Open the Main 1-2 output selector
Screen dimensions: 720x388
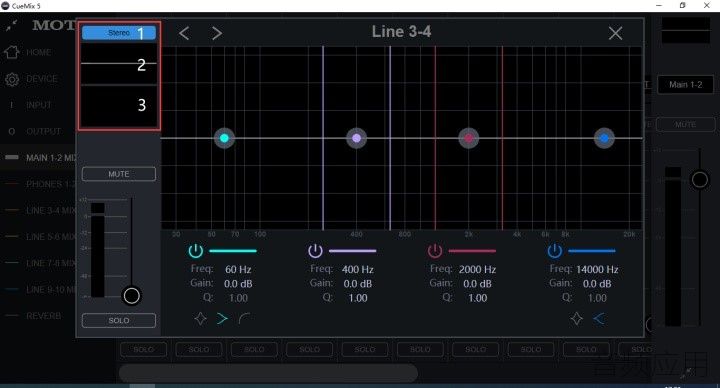pos(686,84)
